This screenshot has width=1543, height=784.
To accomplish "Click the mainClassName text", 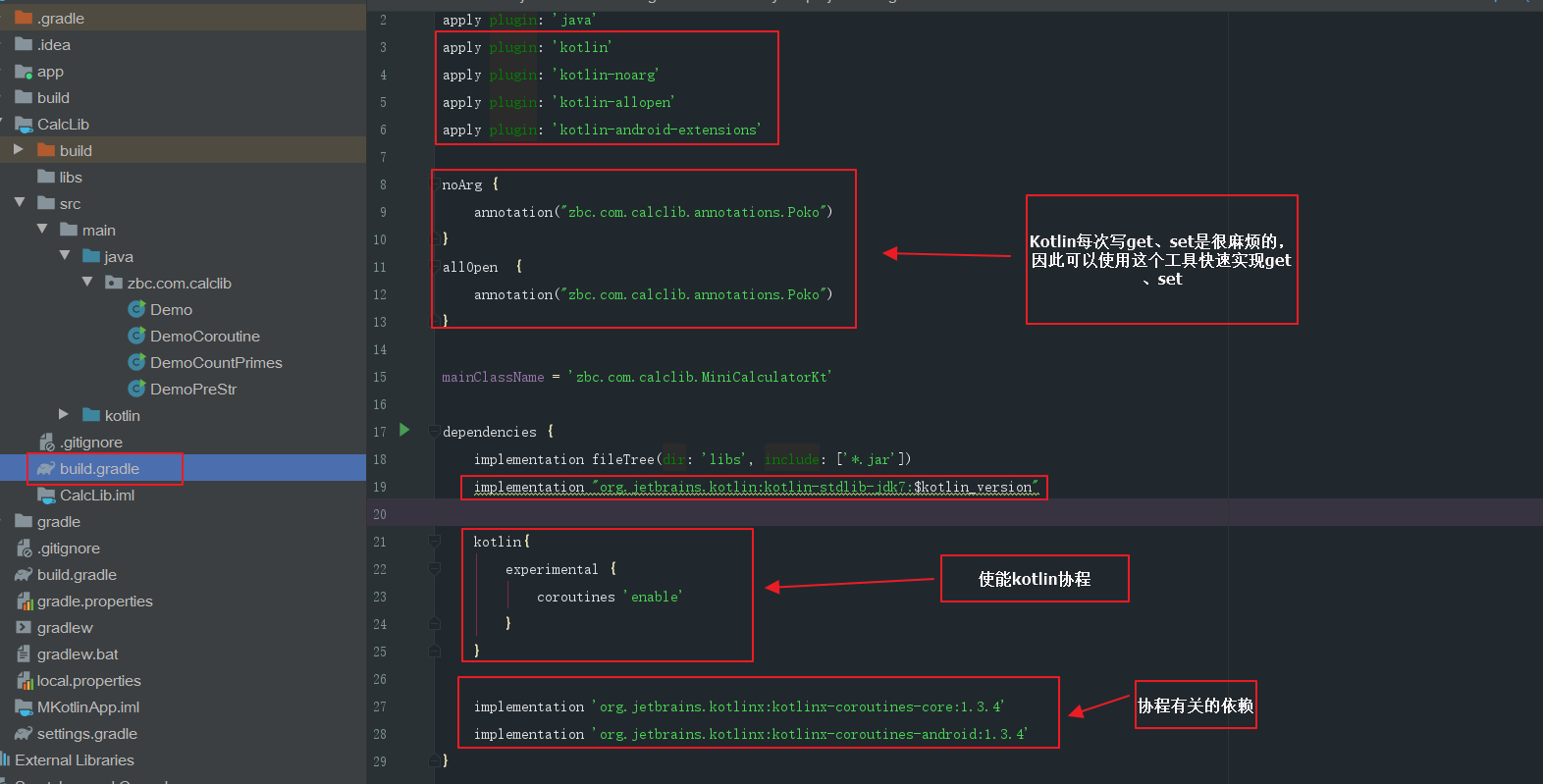I will coord(493,377).
